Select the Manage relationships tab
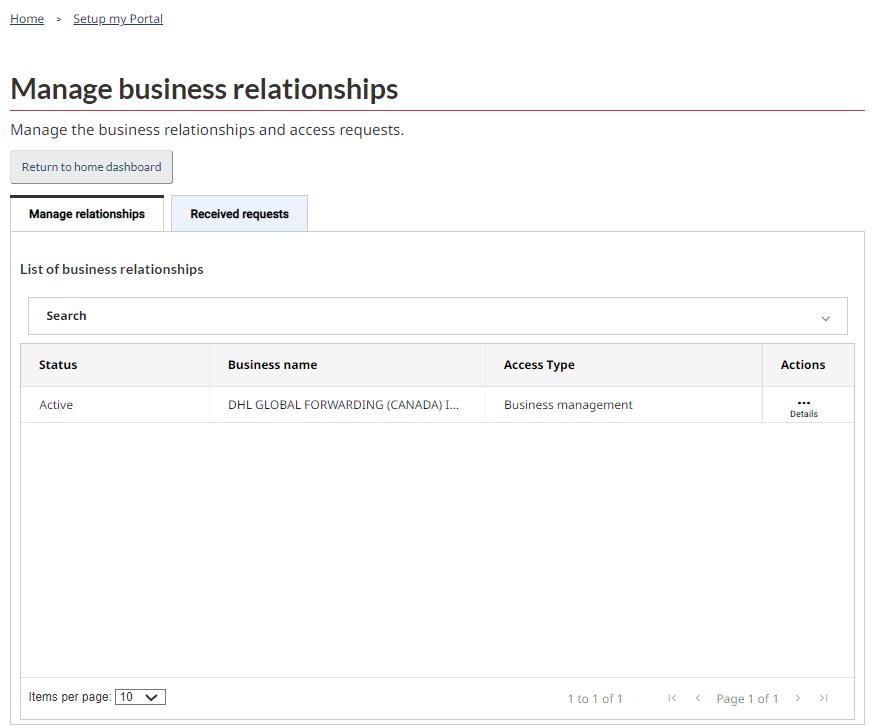 click(87, 214)
